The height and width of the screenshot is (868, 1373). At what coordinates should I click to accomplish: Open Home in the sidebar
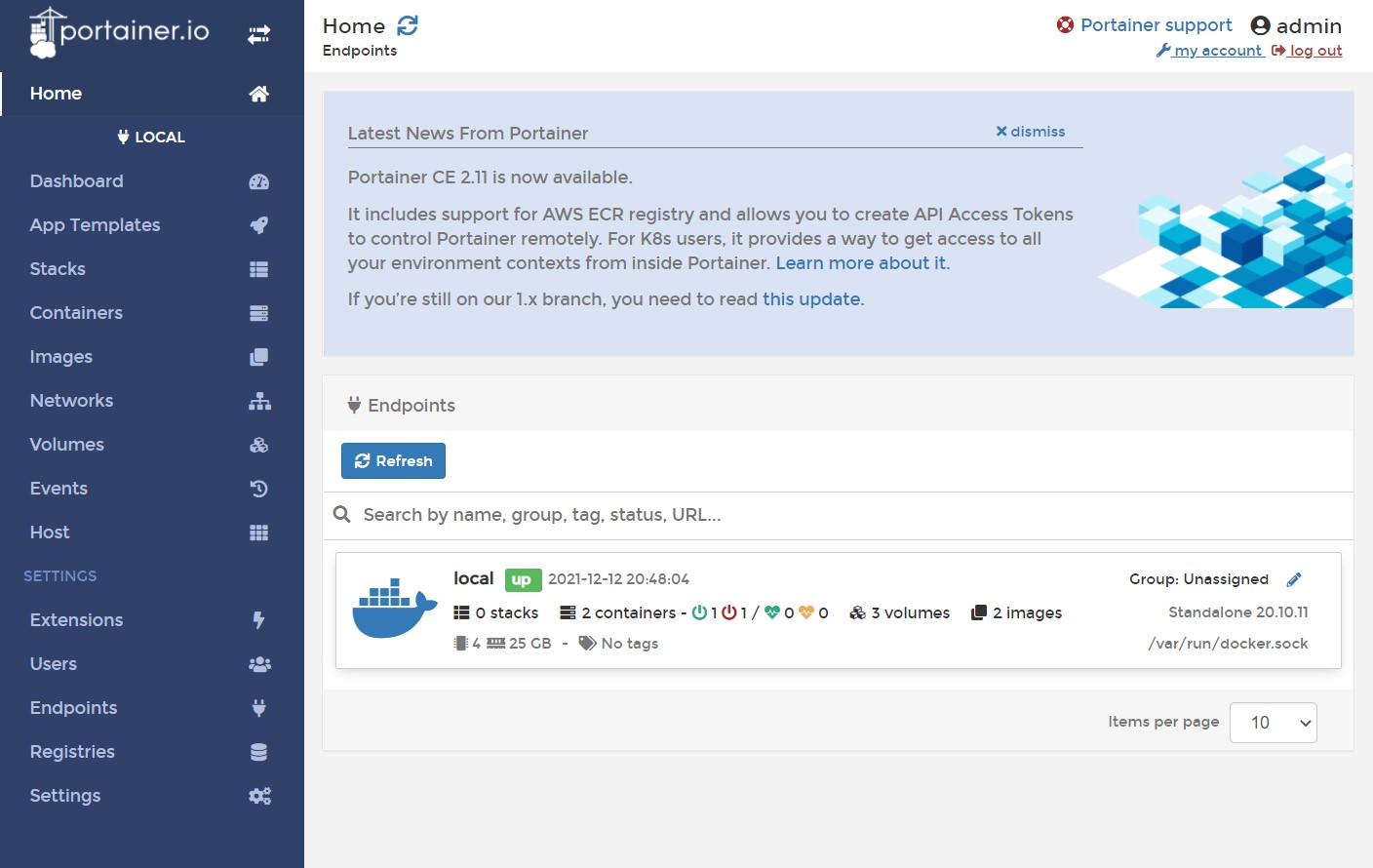[x=152, y=94]
